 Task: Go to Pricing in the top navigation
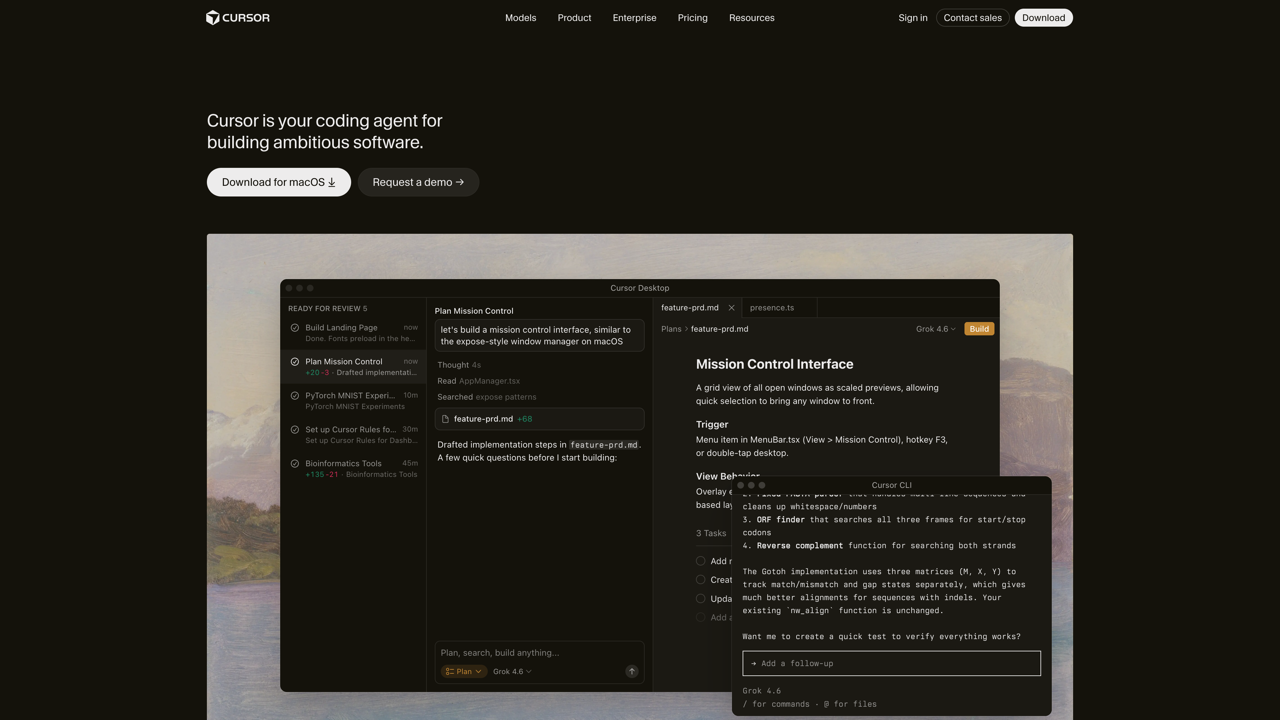pos(692,18)
